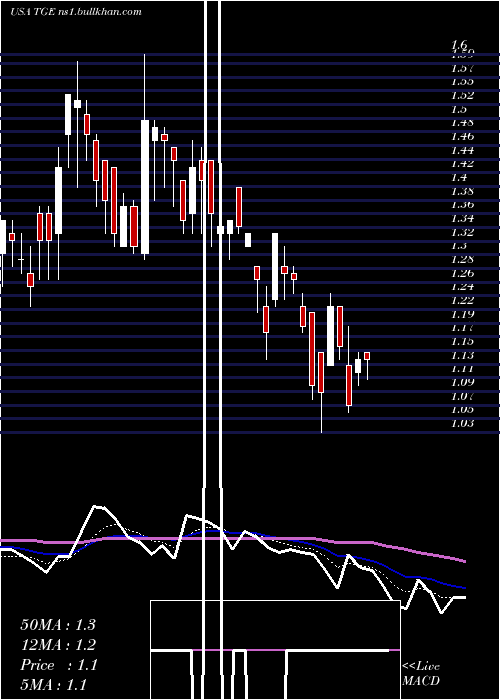Click the 1.09 price axis label
Screen dimensions: 500x700
click(462, 383)
